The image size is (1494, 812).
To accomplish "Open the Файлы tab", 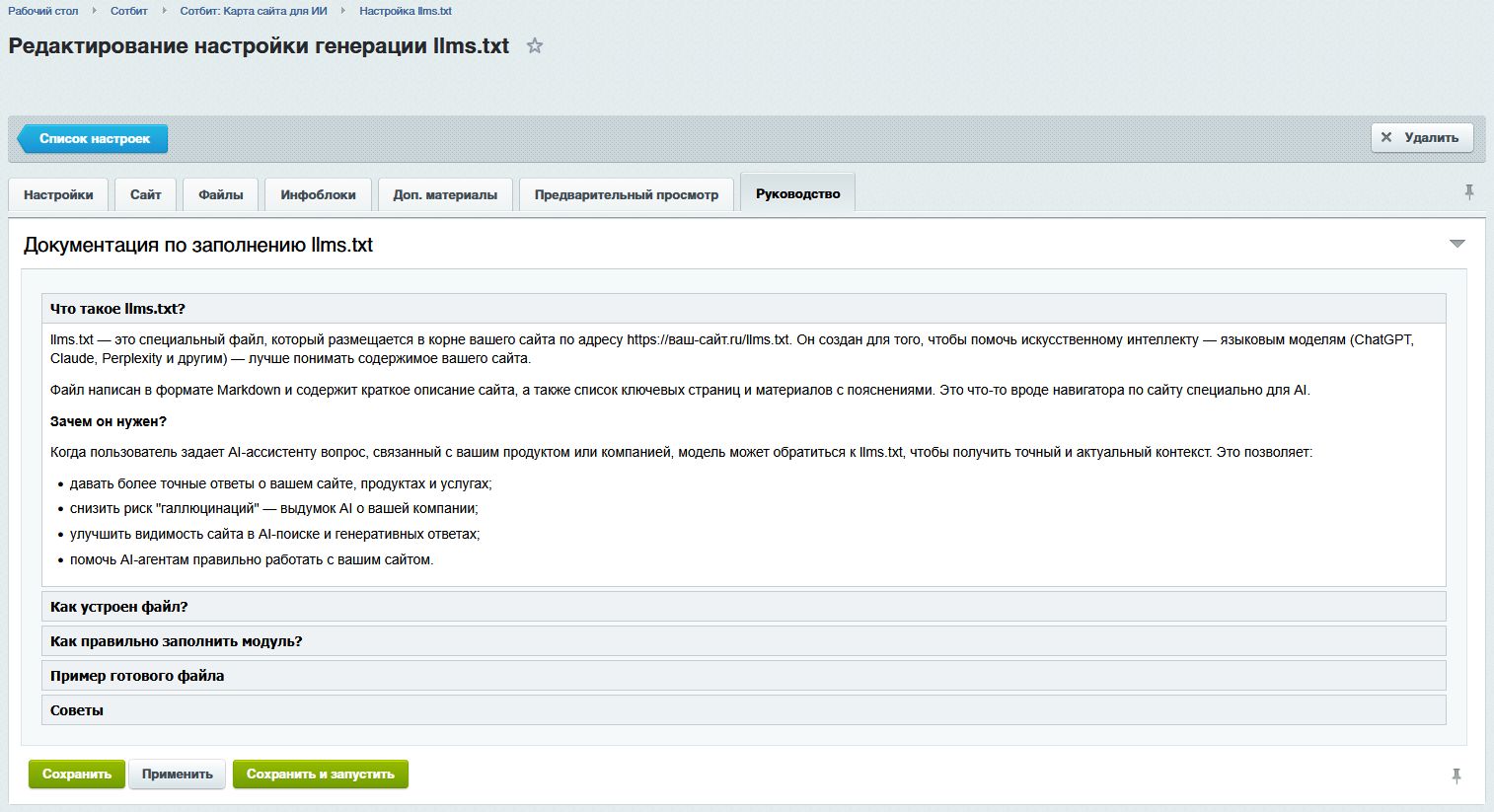I will click(x=219, y=193).
